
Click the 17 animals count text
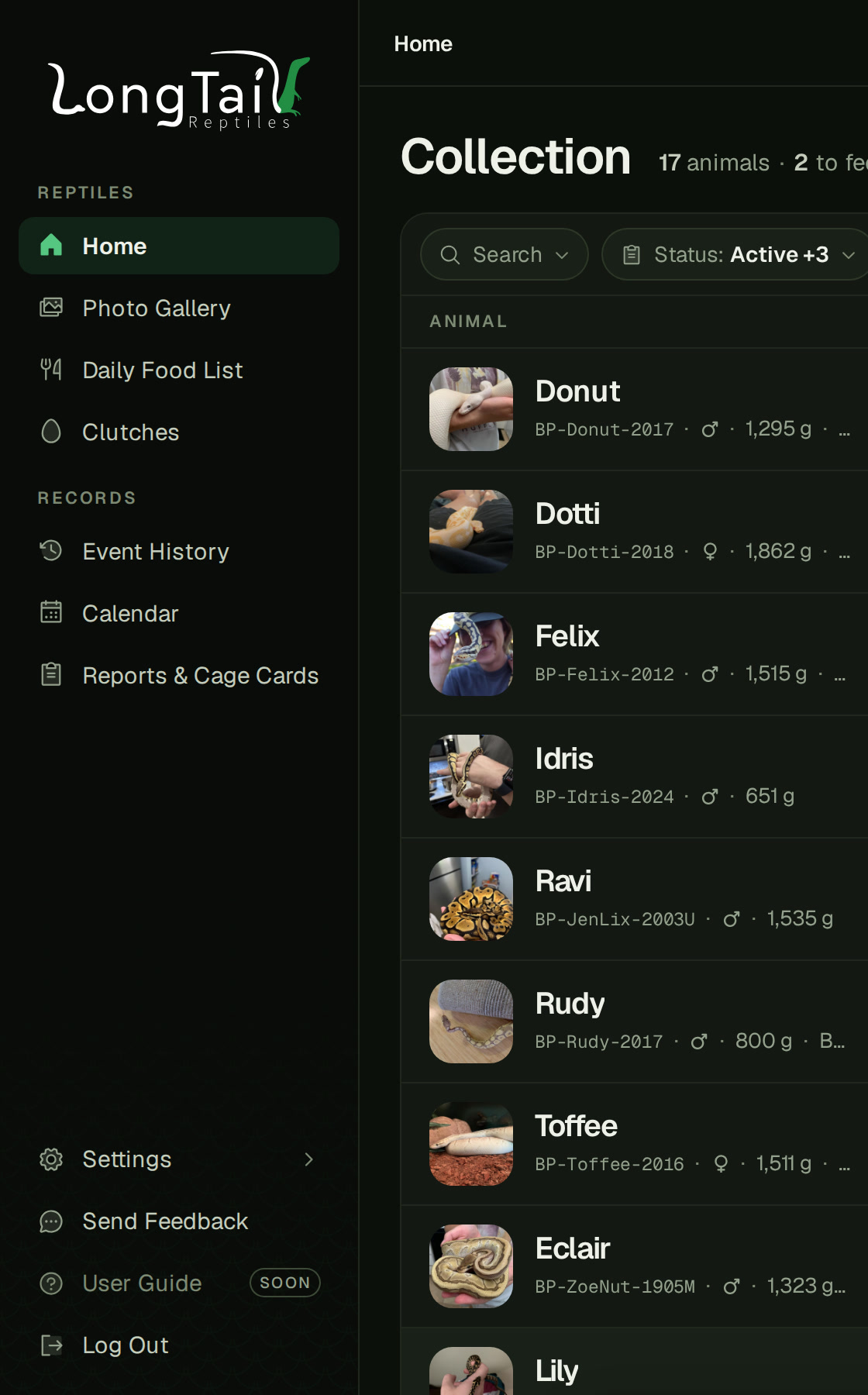(714, 163)
